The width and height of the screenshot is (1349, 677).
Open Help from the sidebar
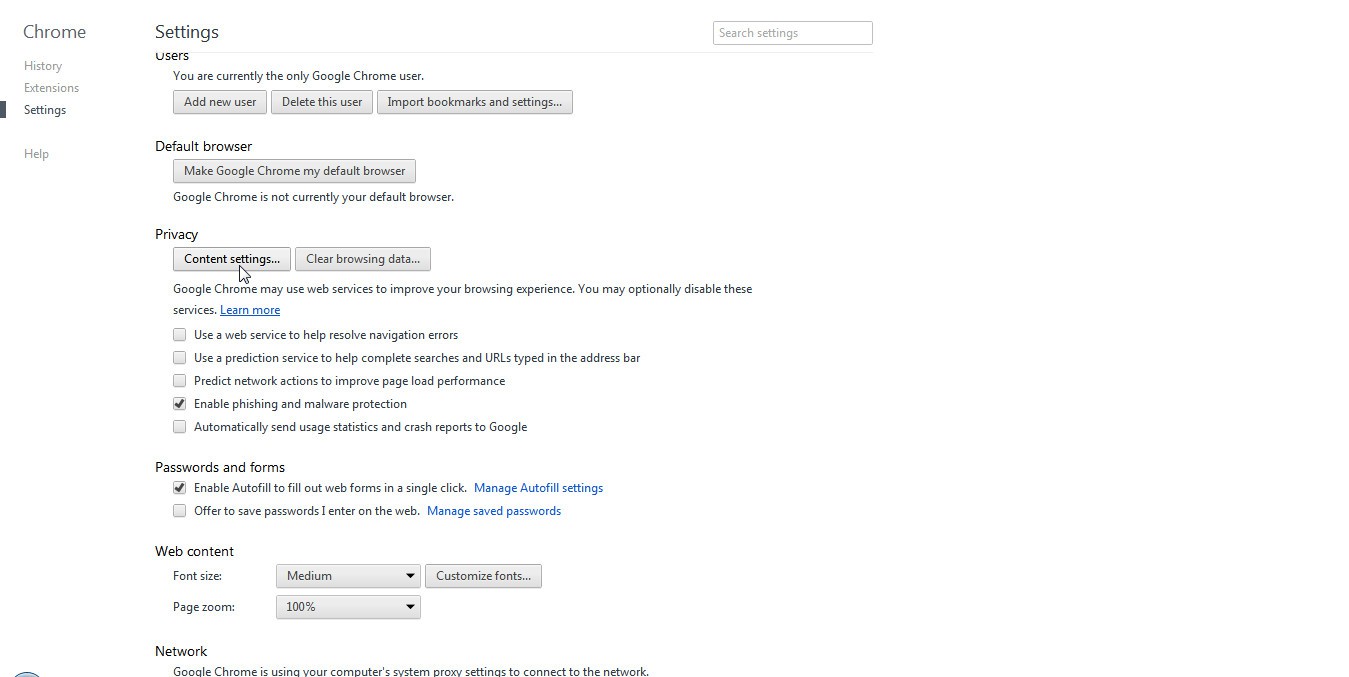tap(36, 154)
